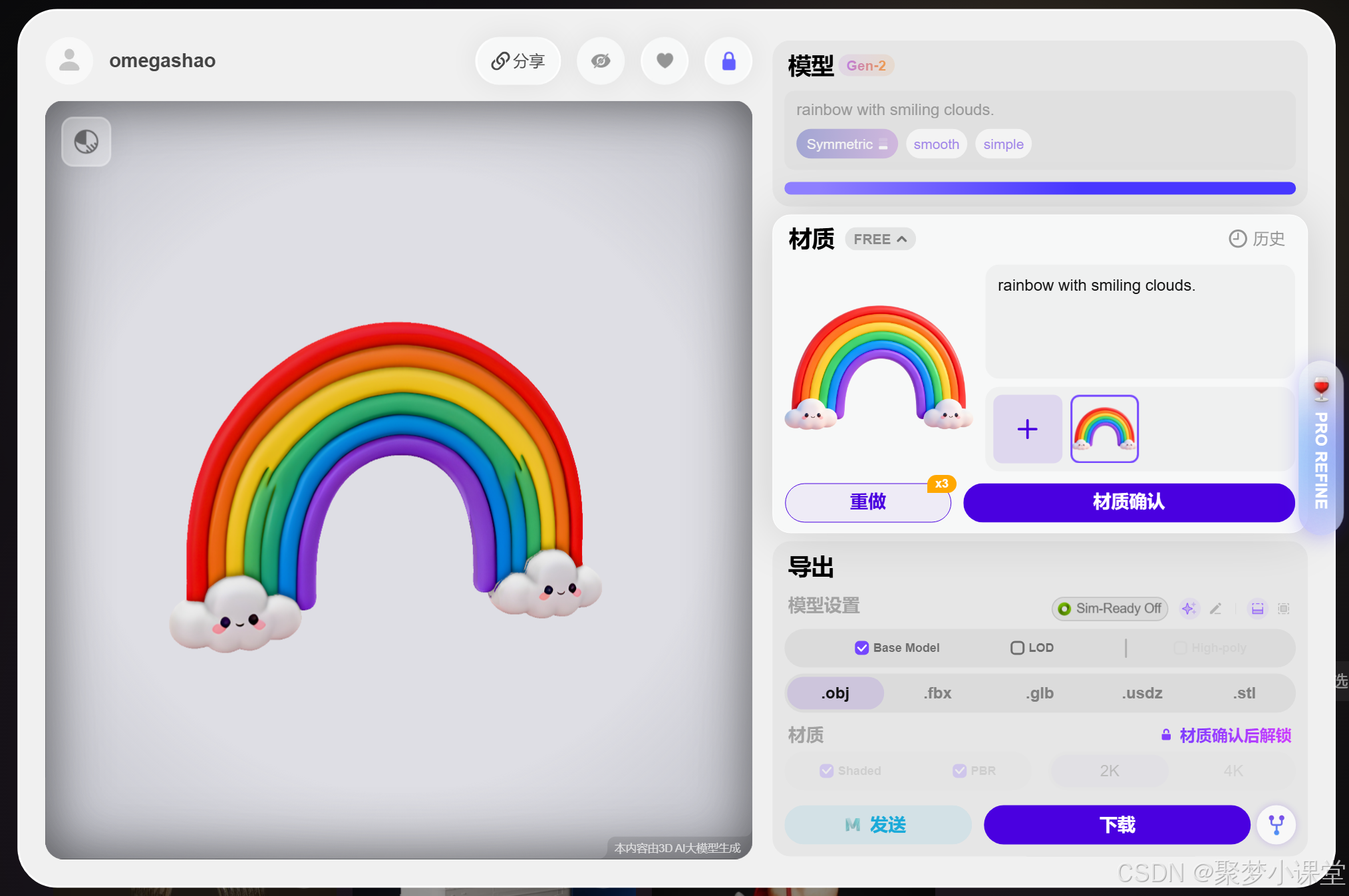
Task: Click the view mode icon in viewport
Action: pos(86,142)
